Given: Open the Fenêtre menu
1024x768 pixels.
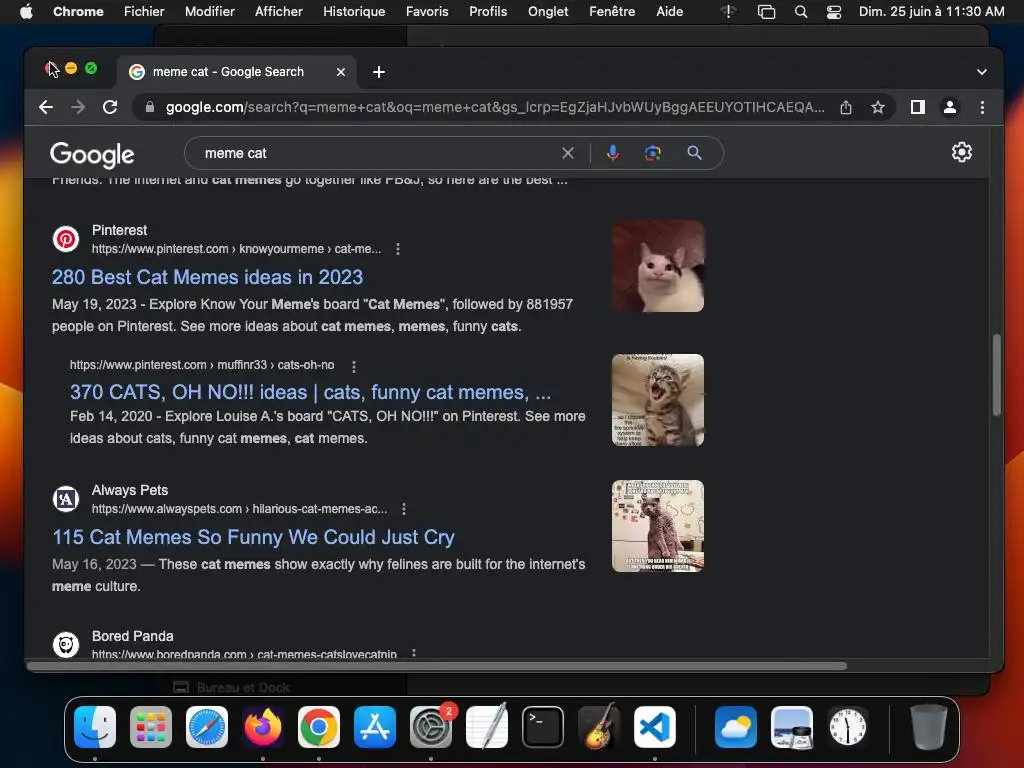Looking at the screenshot, I should coord(612,11).
